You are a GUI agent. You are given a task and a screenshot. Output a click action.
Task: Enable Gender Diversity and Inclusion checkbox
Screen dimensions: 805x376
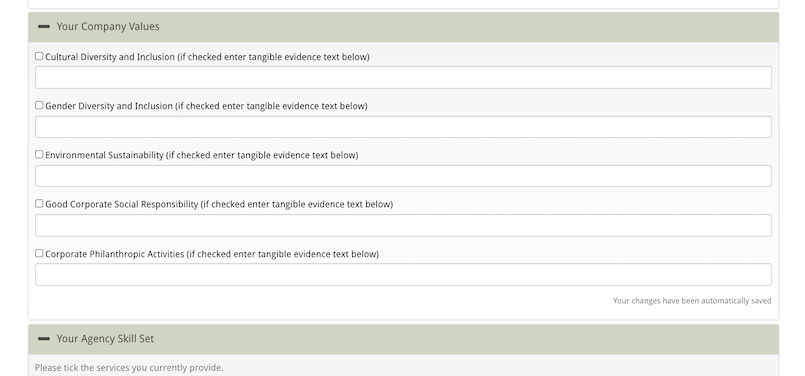[39, 105]
